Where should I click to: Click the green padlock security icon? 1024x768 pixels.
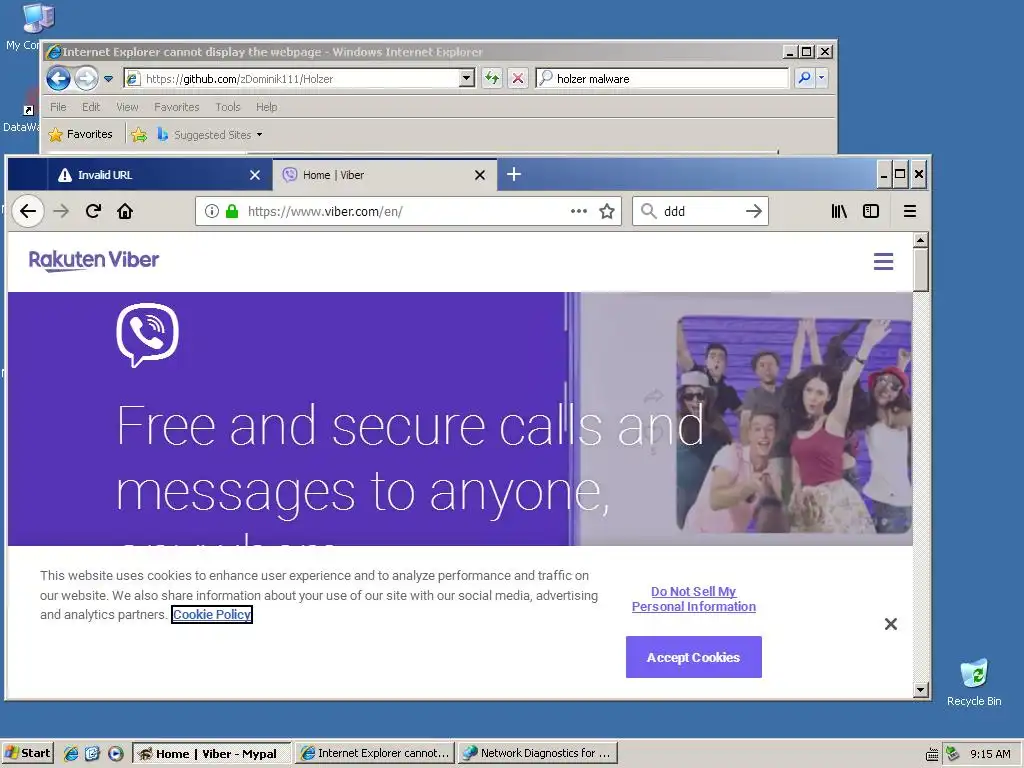[231, 211]
